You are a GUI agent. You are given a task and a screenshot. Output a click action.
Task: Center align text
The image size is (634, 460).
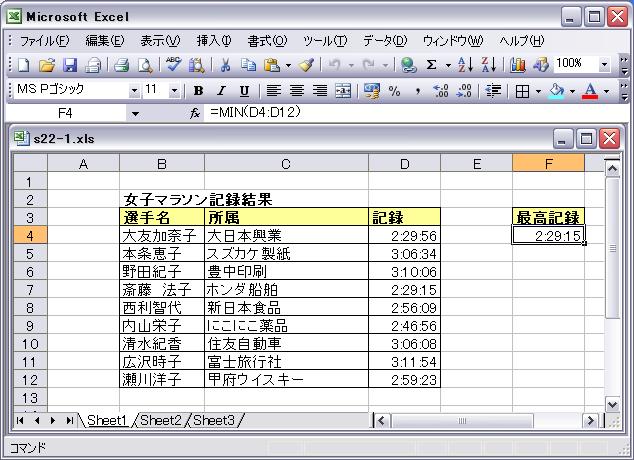click(297, 91)
